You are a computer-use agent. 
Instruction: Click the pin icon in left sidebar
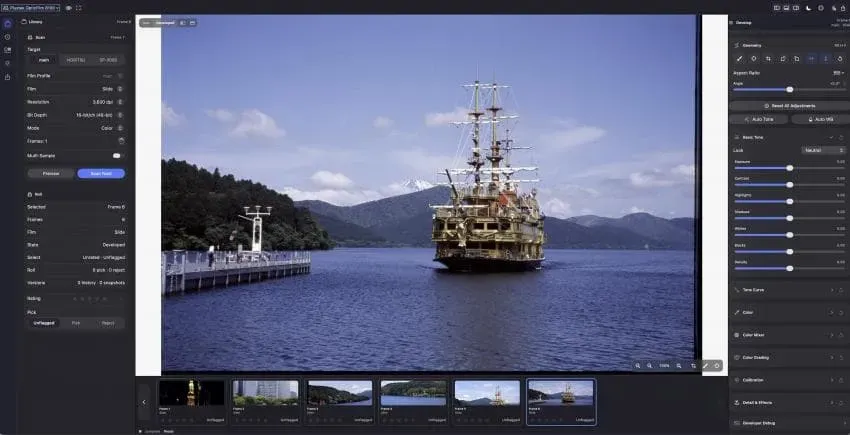[x=8, y=63]
